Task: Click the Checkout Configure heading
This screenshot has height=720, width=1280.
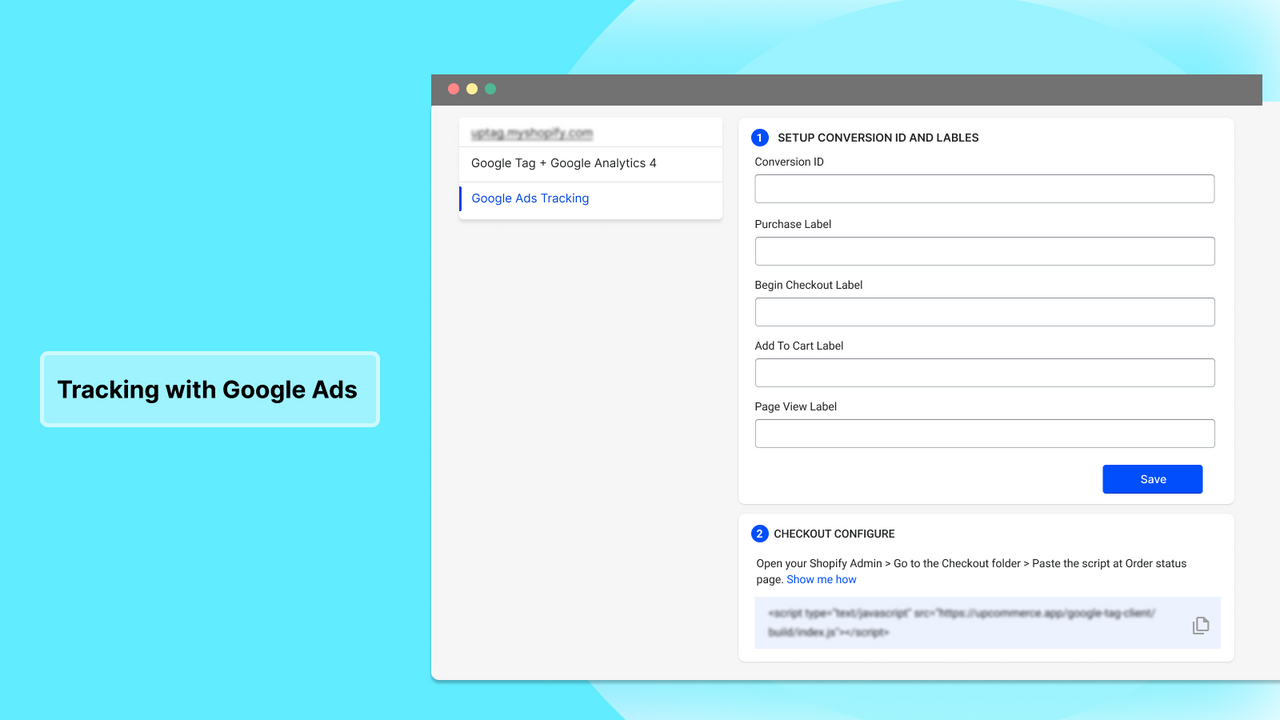Action: click(834, 534)
